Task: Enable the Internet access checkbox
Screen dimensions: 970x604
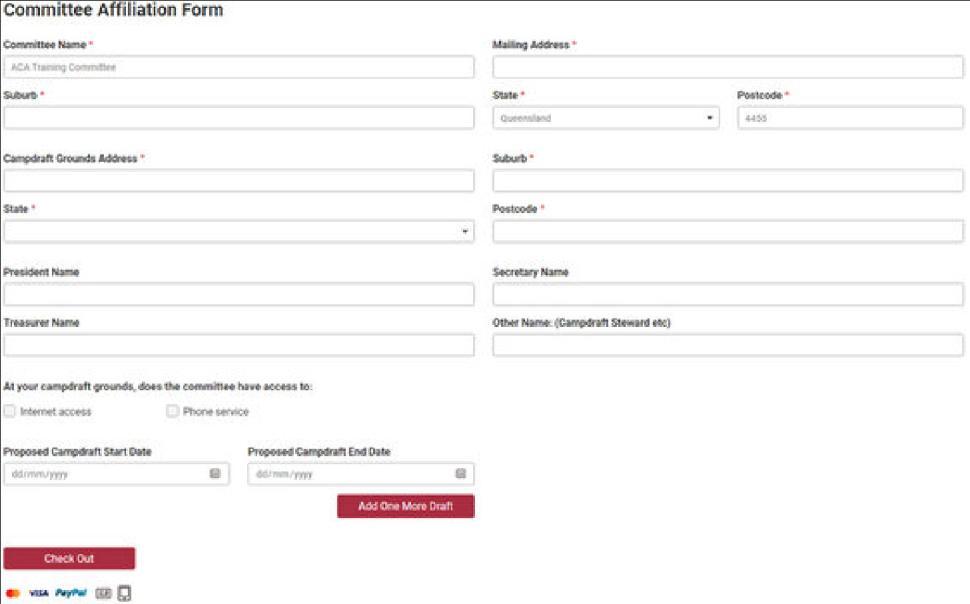Action: (x=10, y=411)
